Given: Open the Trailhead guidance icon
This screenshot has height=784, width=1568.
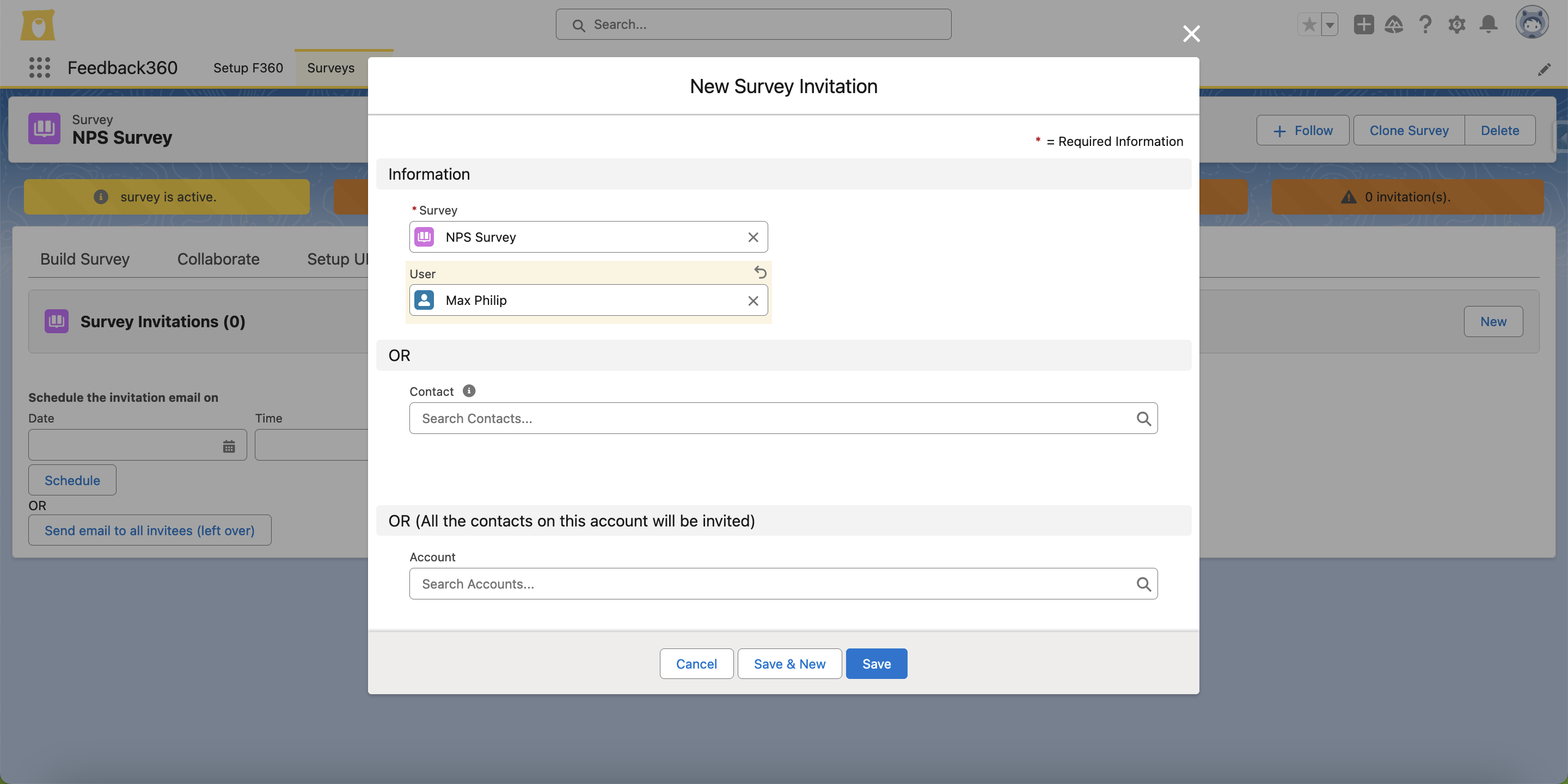Looking at the screenshot, I should pyautogui.click(x=1394, y=25).
